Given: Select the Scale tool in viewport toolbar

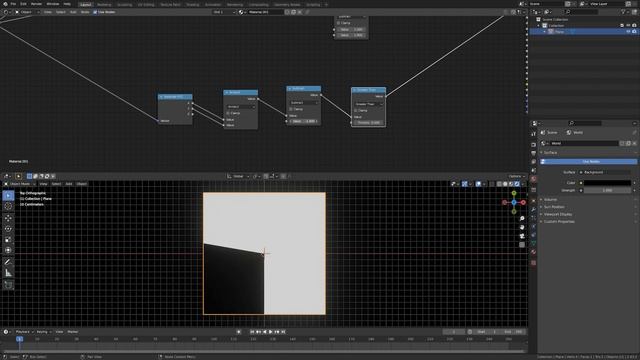Looking at the screenshot, I should coord(8,240).
